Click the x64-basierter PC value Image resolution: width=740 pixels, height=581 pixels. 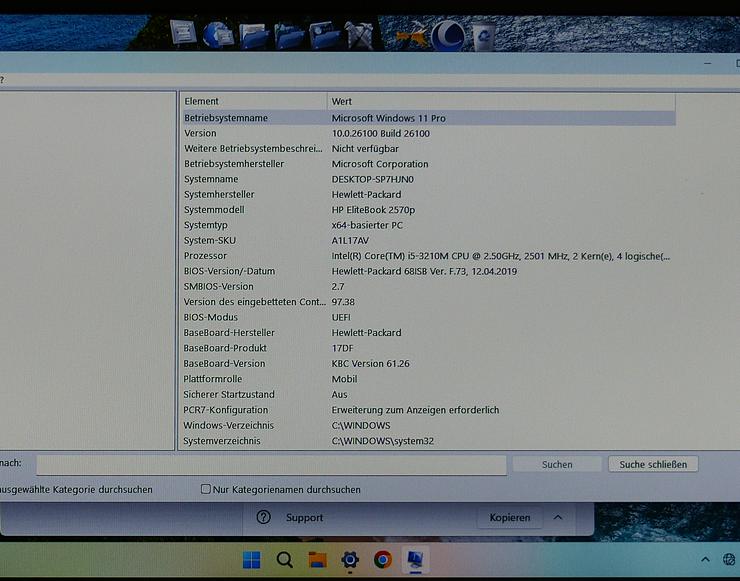(367, 225)
